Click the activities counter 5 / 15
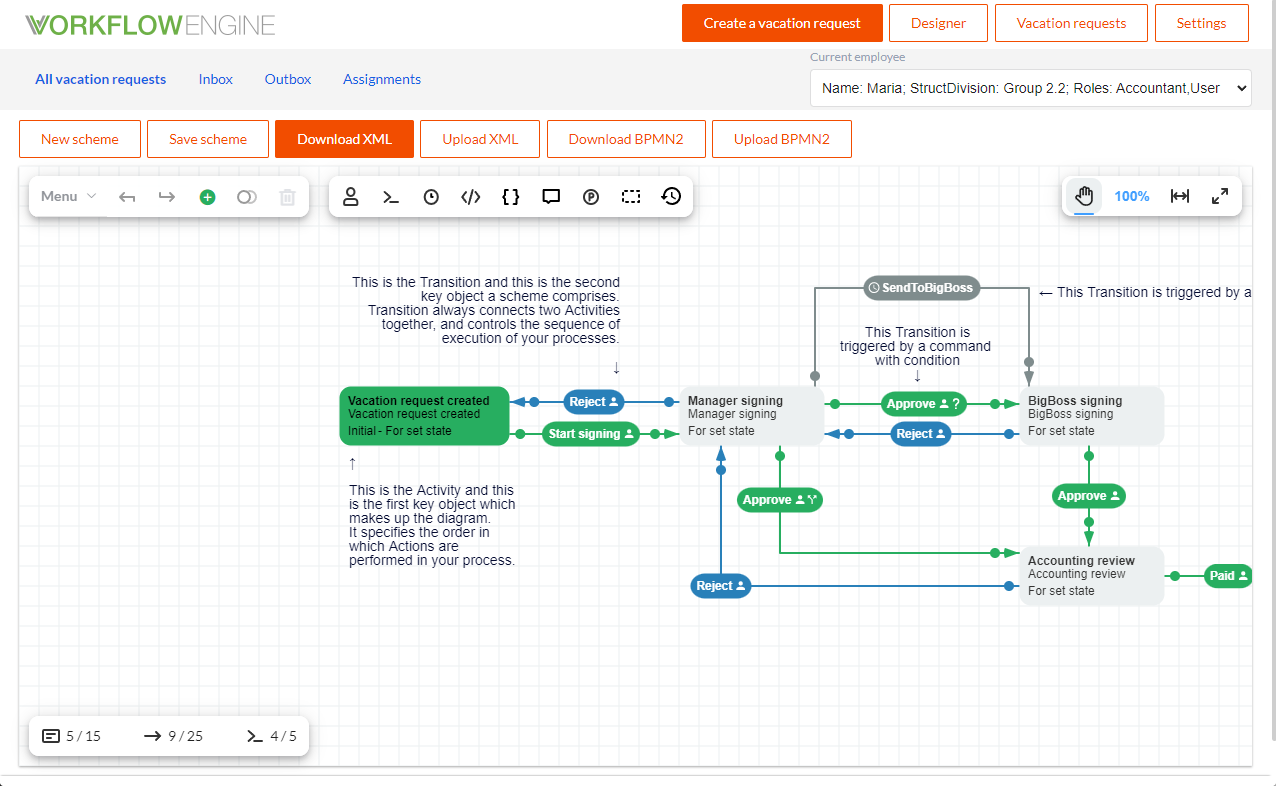Image resolution: width=1276 pixels, height=786 pixels. [72, 736]
